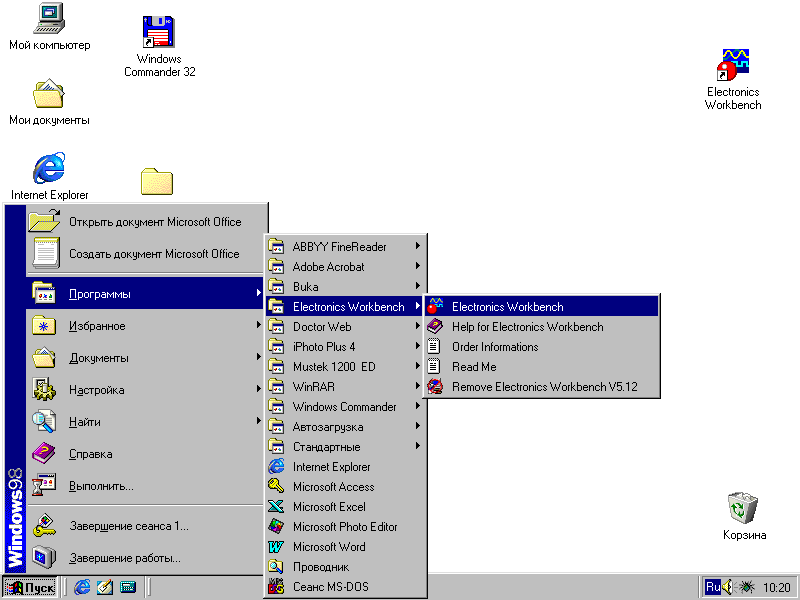Screen dimensions: 800x600
Task: Launch Internet Explorer from quick launch bar
Action: [82, 587]
